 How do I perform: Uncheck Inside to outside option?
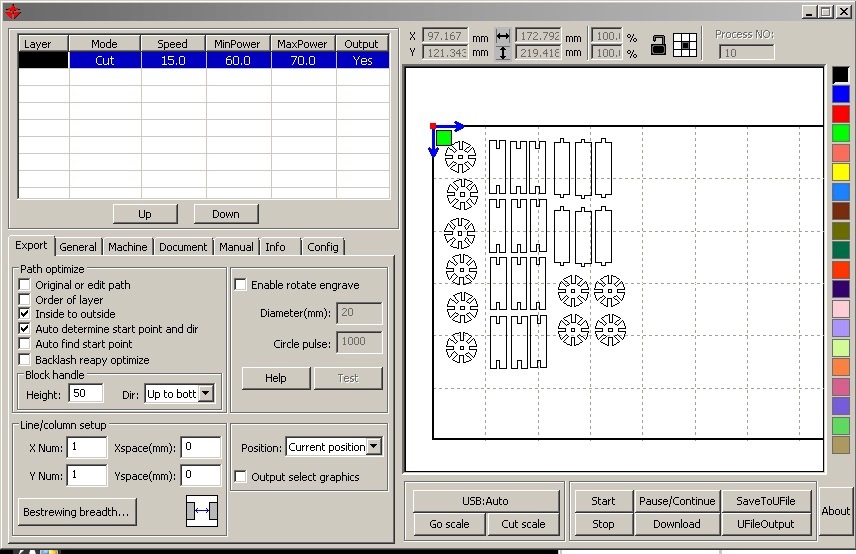pos(25,314)
